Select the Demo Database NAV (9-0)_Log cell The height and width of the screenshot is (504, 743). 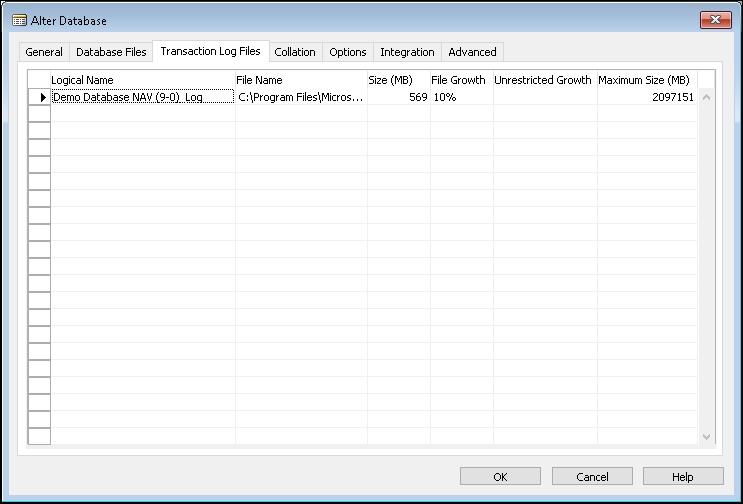tap(143, 97)
